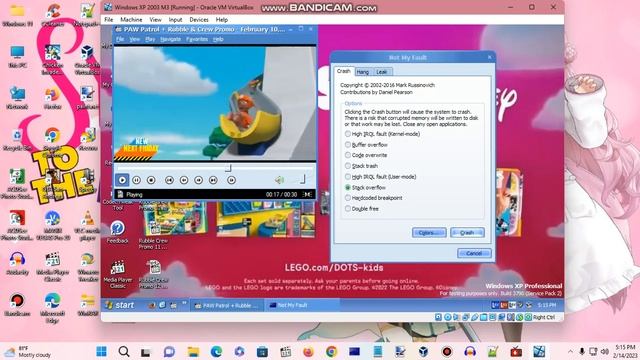Switch to Not My Fault taskbar button
Screen dimensions: 640x360
301,305
